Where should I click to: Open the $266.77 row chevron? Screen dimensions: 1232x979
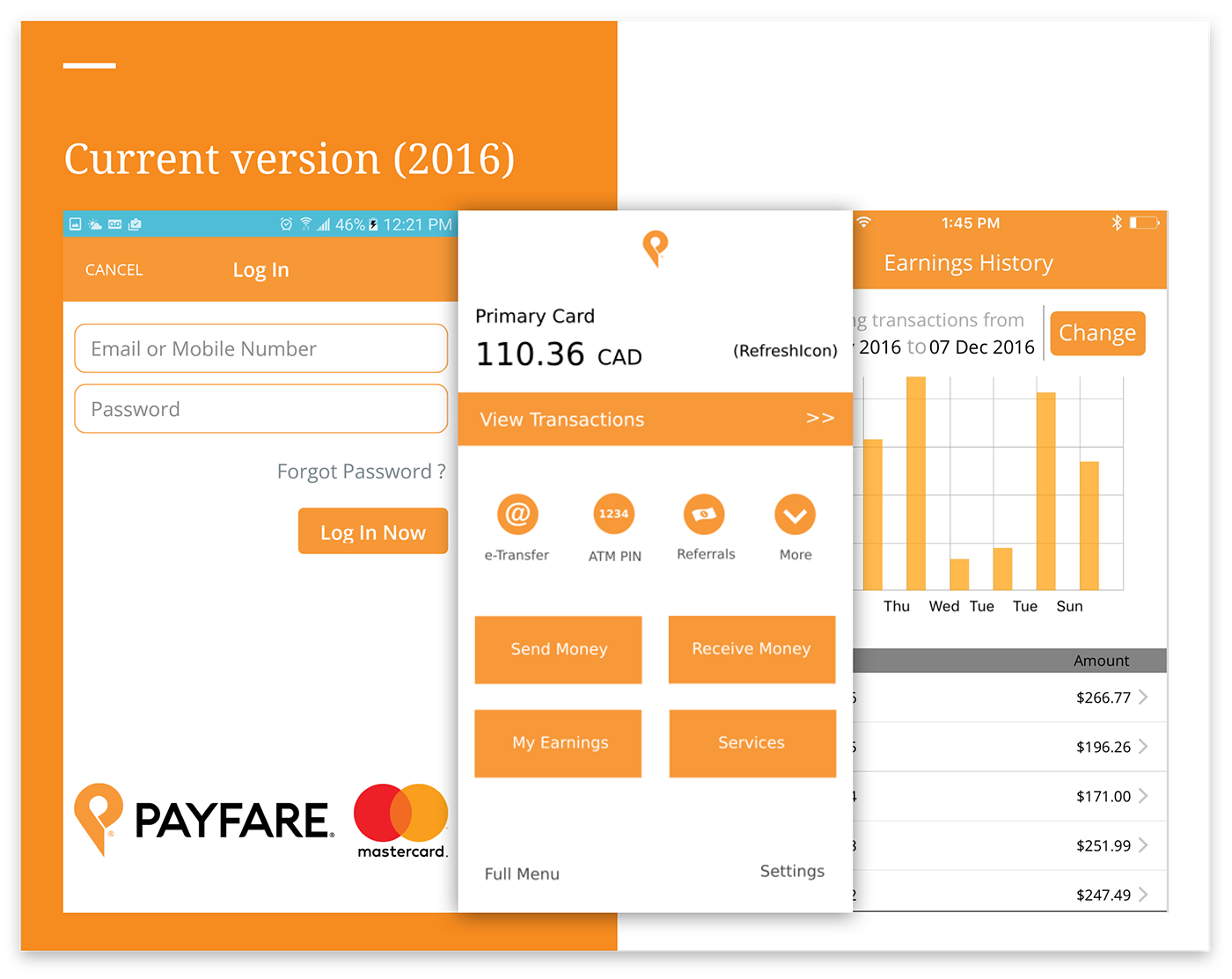[1143, 698]
